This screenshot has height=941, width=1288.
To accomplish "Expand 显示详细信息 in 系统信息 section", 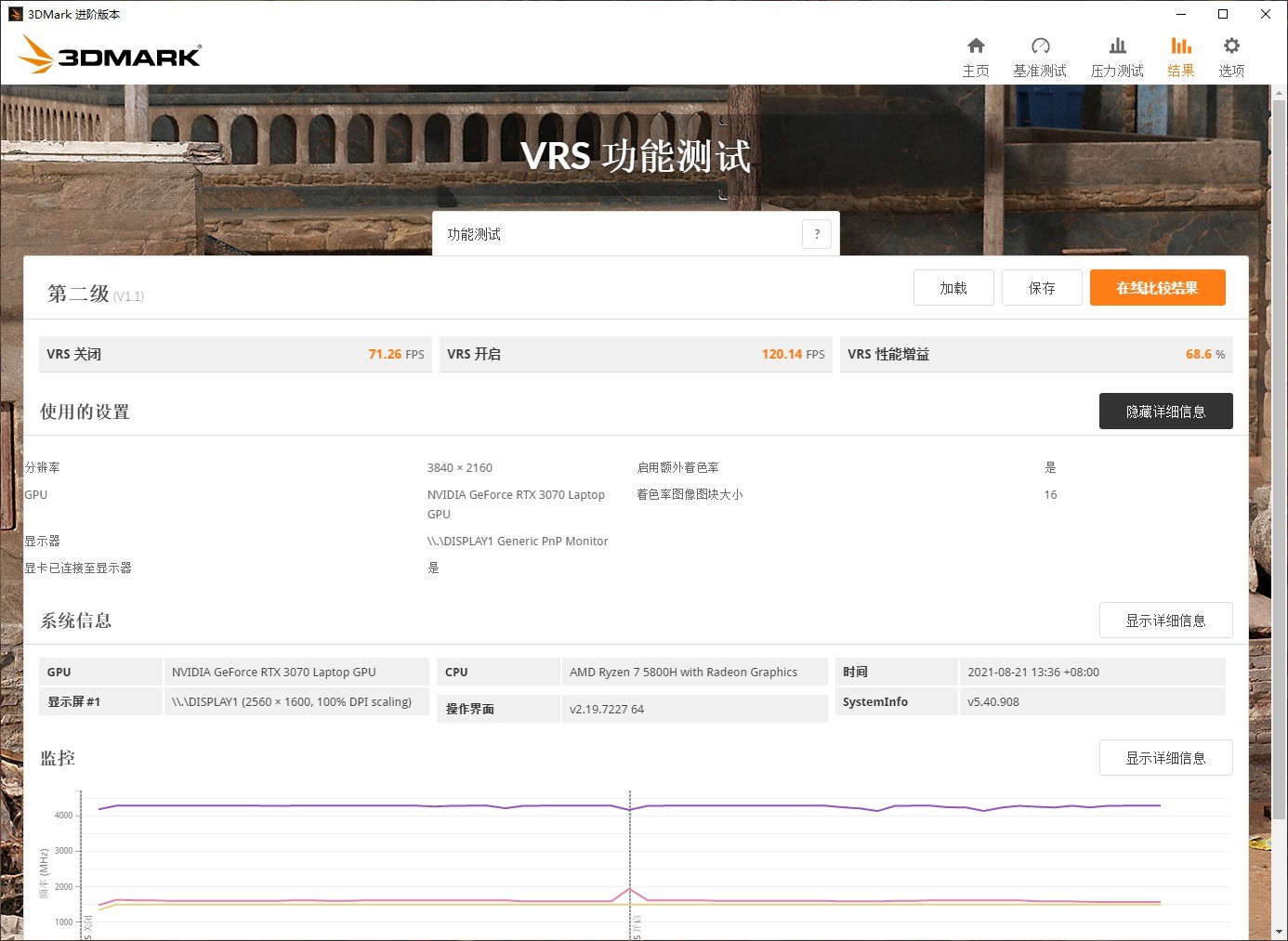I will [x=1165, y=621].
